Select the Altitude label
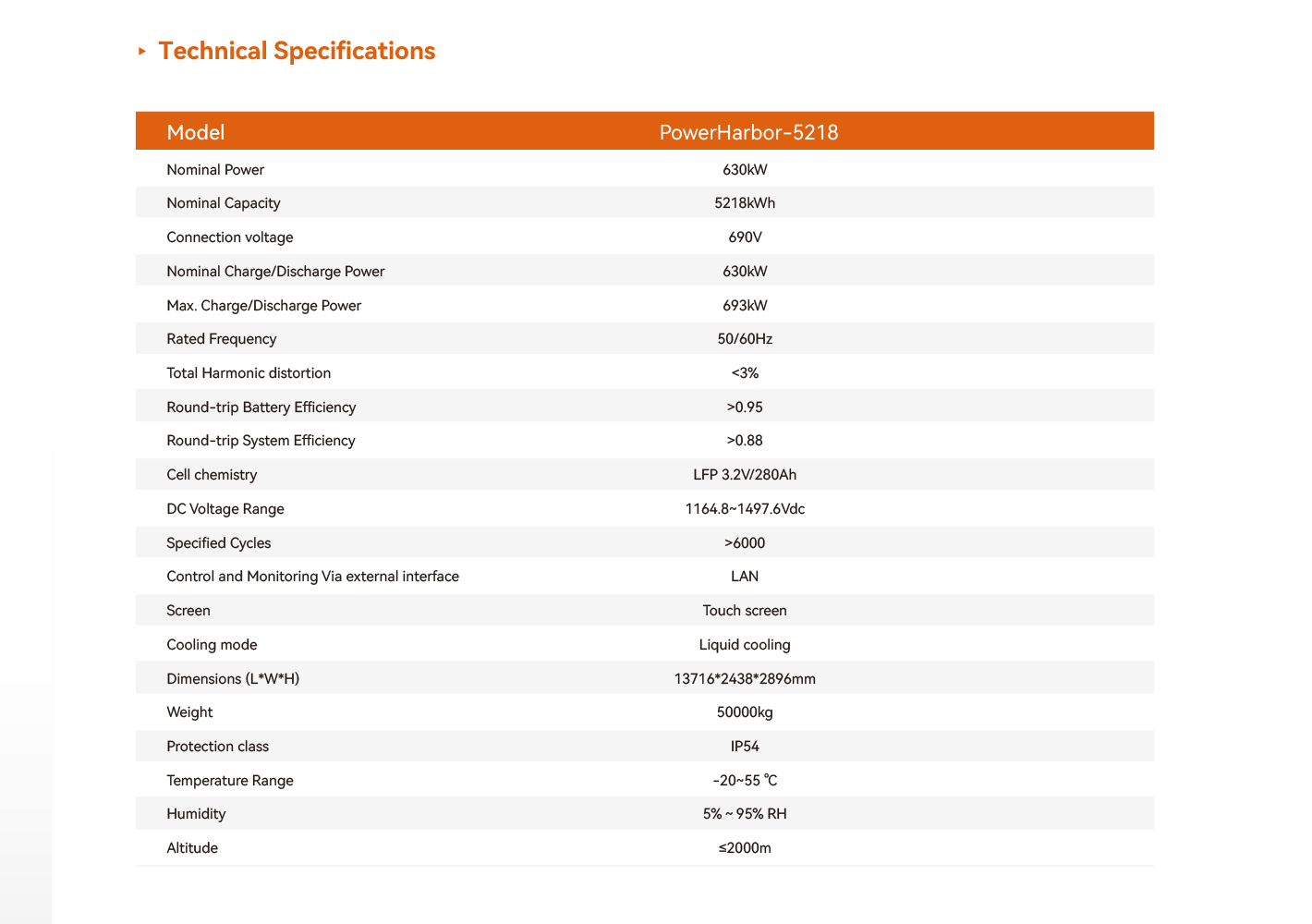The height and width of the screenshot is (924, 1312). pyautogui.click(x=192, y=848)
